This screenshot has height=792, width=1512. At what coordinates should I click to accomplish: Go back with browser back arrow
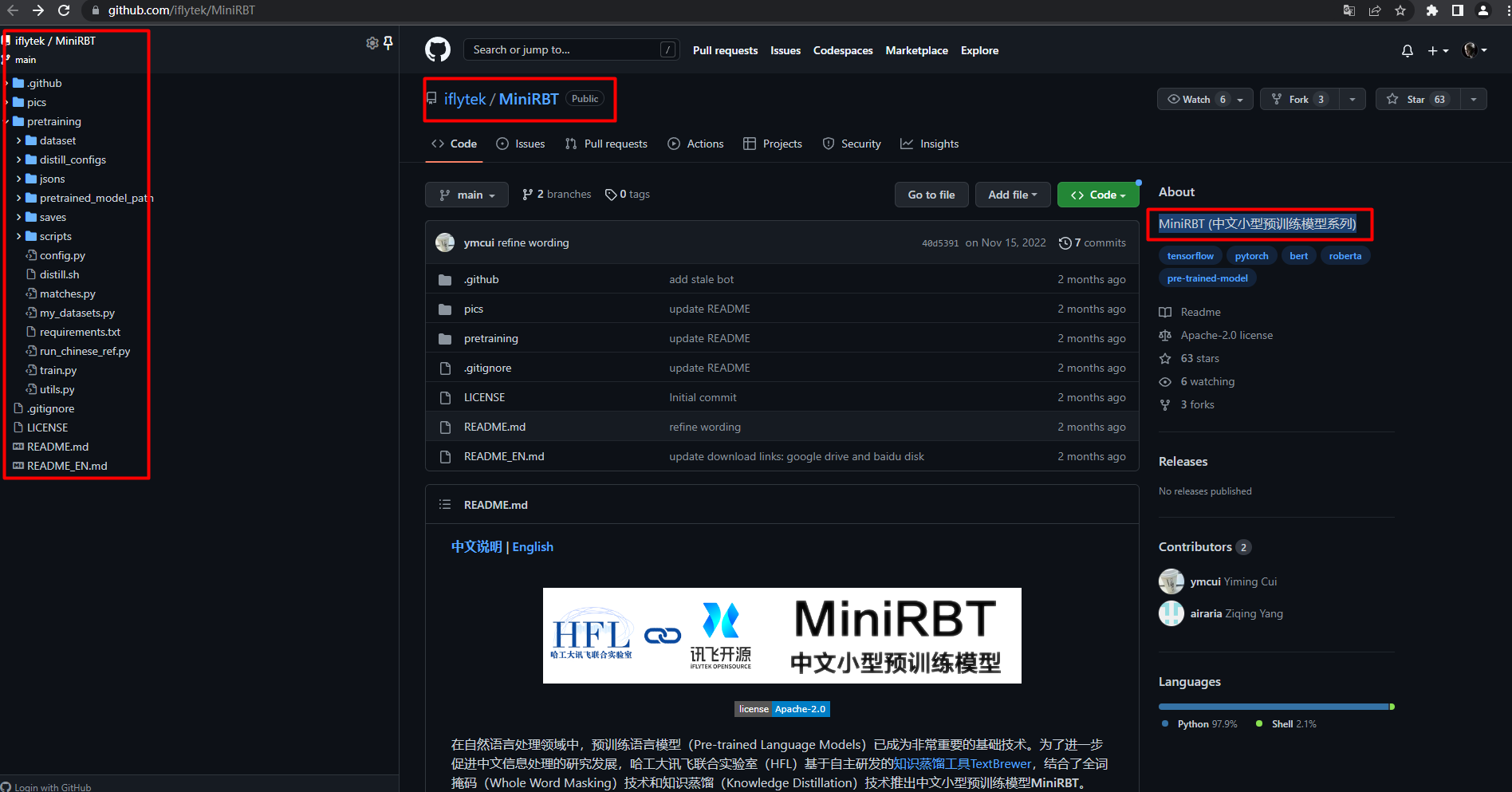click(13, 10)
